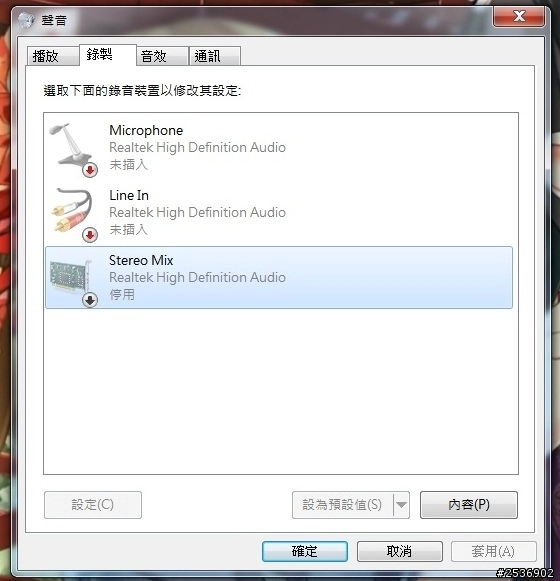Select the Line In device name
The height and width of the screenshot is (581, 560).
pos(129,195)
